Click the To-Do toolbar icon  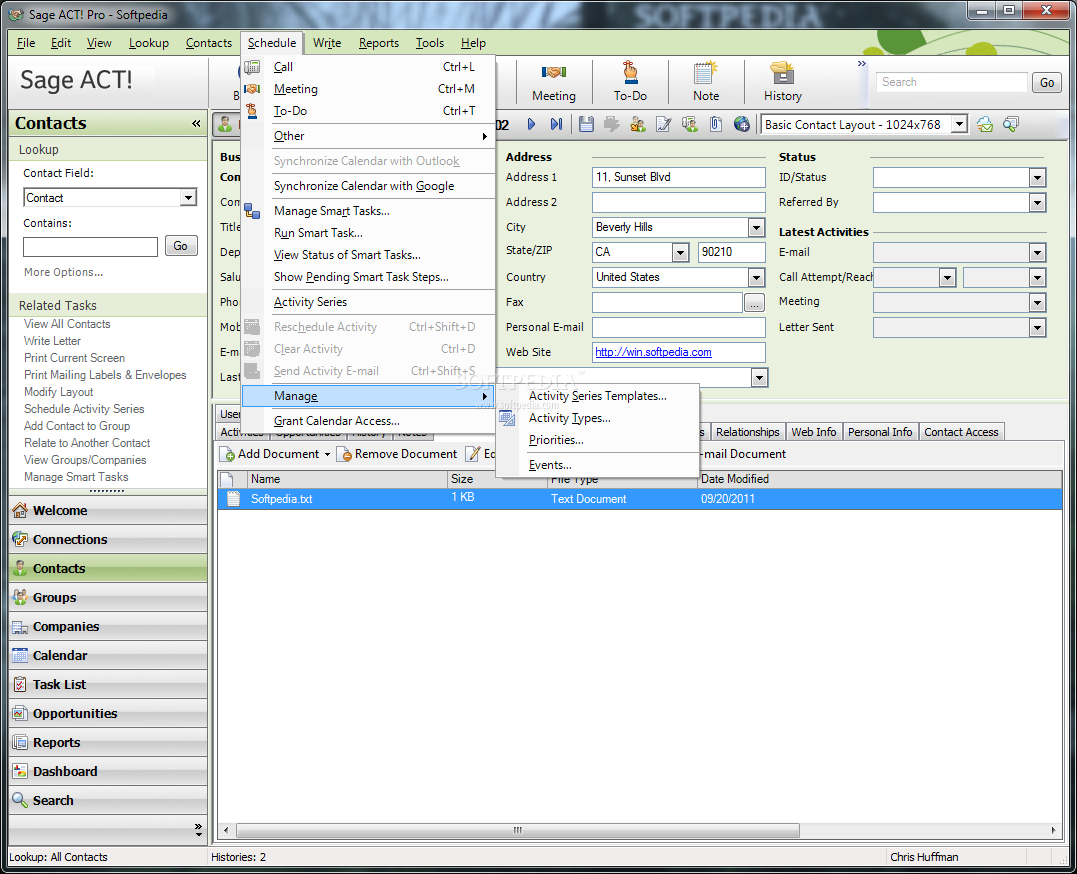tap(630, 81)
